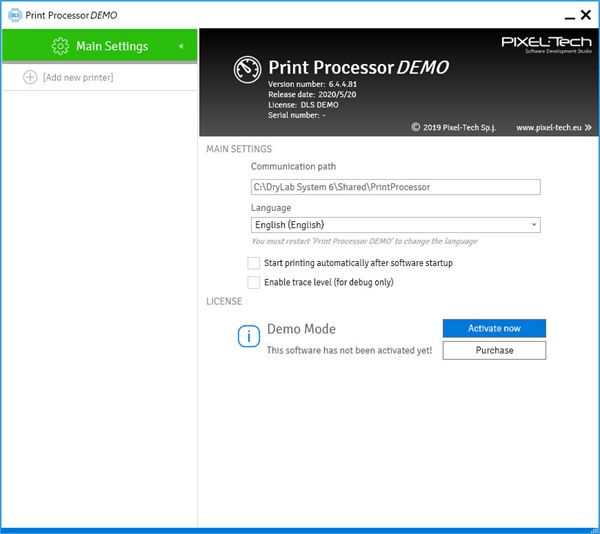600x534 pixels.
Task: Click 'This software has not been activated yet!'
Action: 349,350
